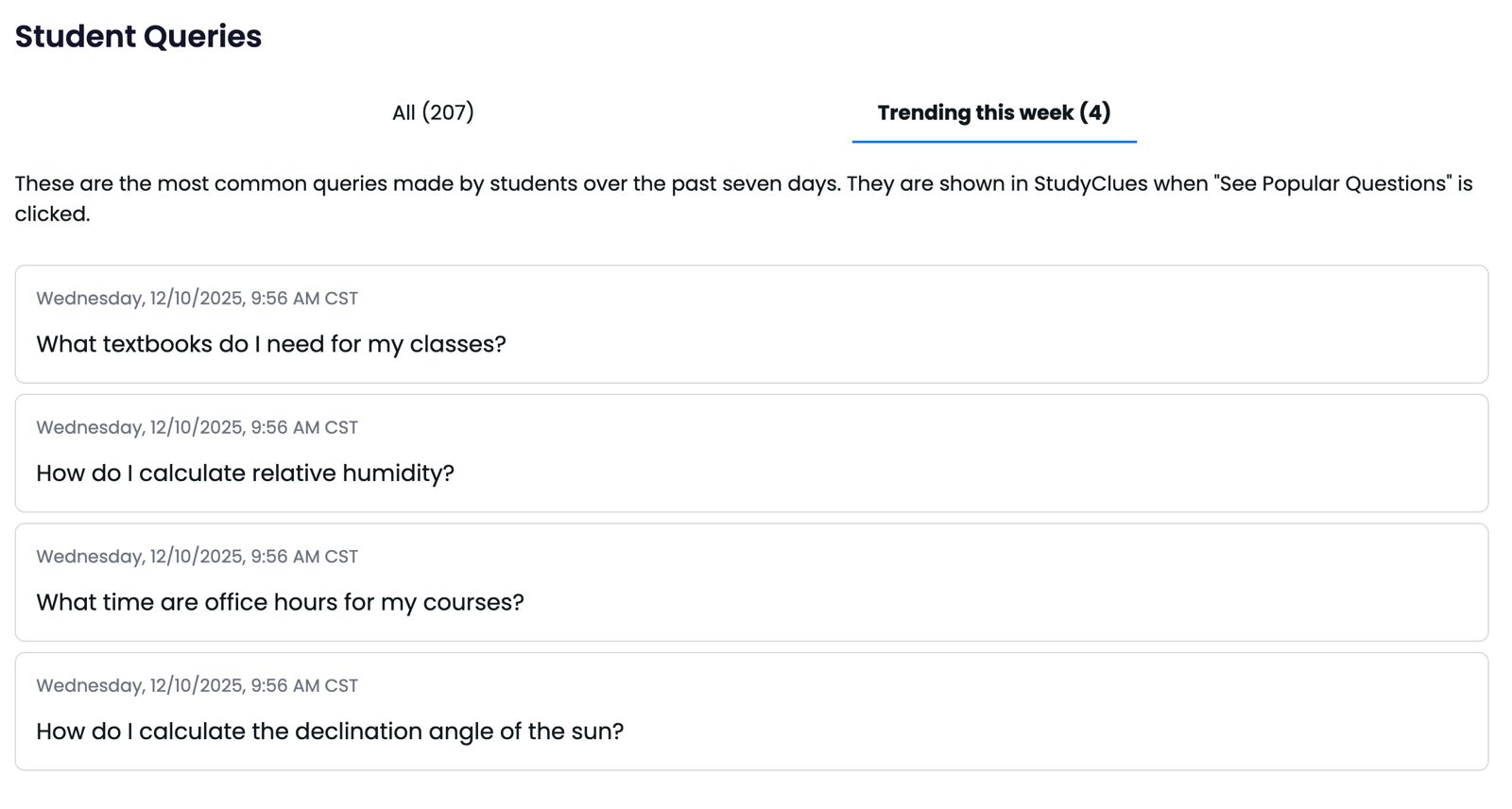Click the Student Queries heading

[x=138, y=36]
